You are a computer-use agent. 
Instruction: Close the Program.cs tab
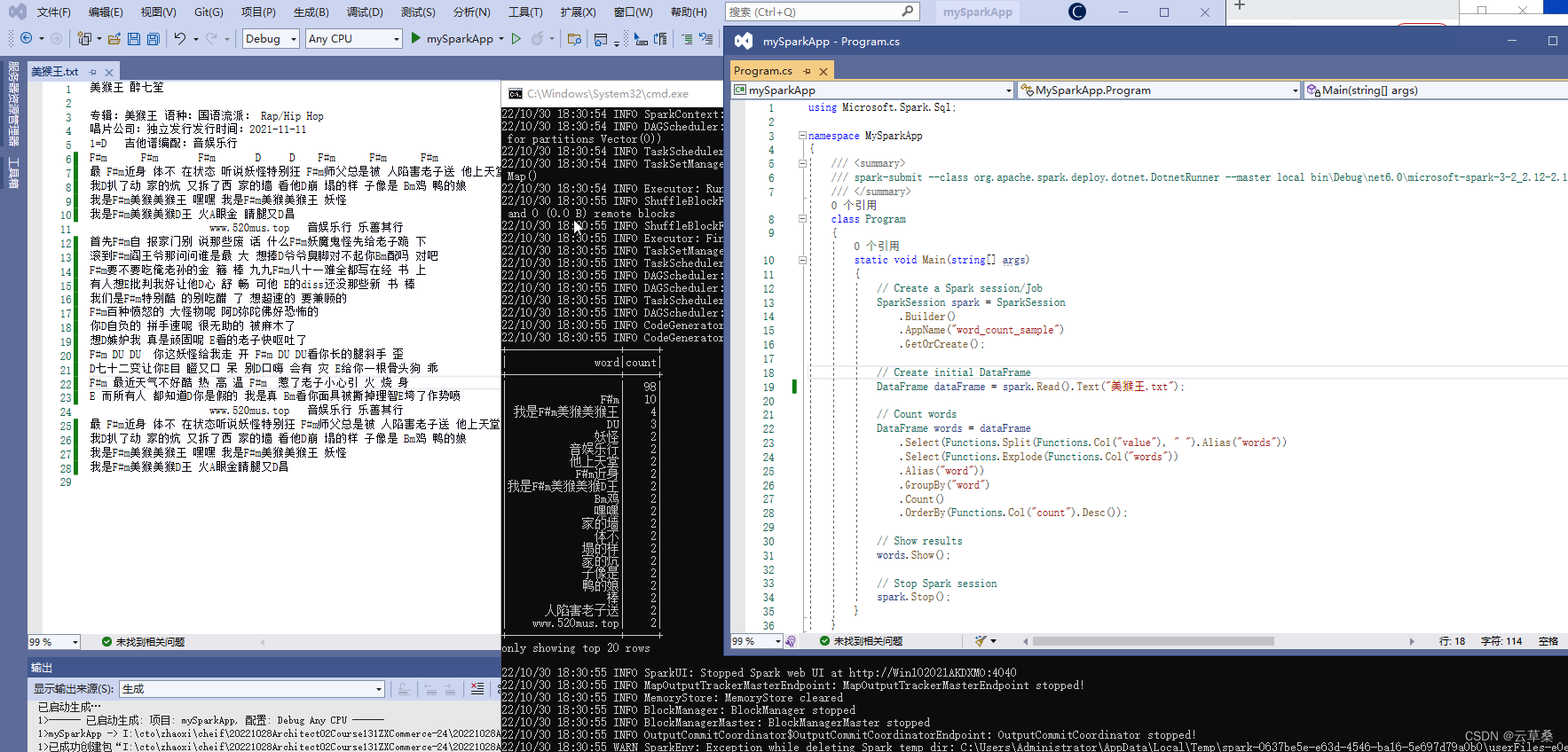pyautogui.click(x=823, y=71)
